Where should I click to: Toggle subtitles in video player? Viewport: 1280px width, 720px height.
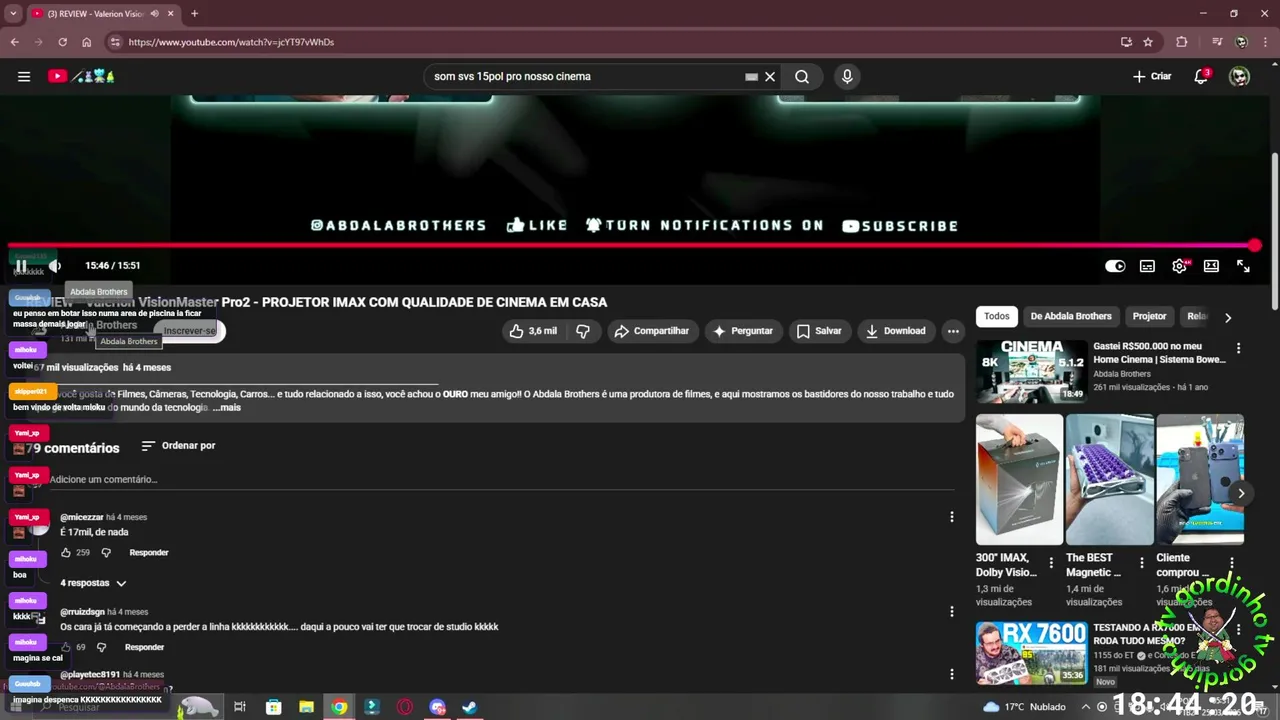click(1147, 266)
